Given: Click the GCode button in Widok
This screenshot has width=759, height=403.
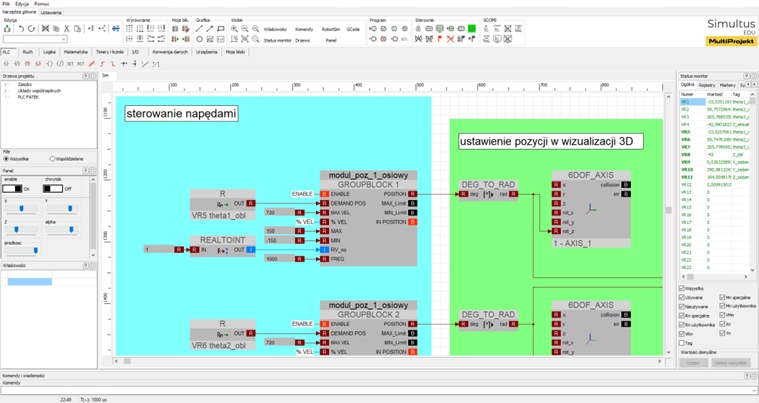Looking at the screenshot, I should 353,29.
